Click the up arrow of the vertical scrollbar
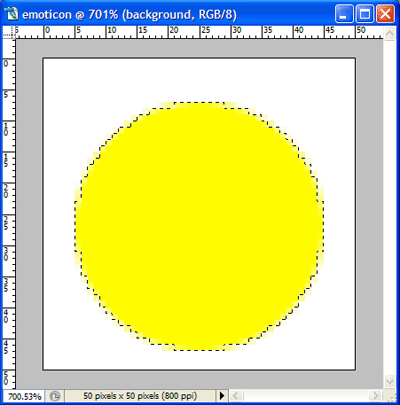Viewport: 400px width, 405px height. 390,33
